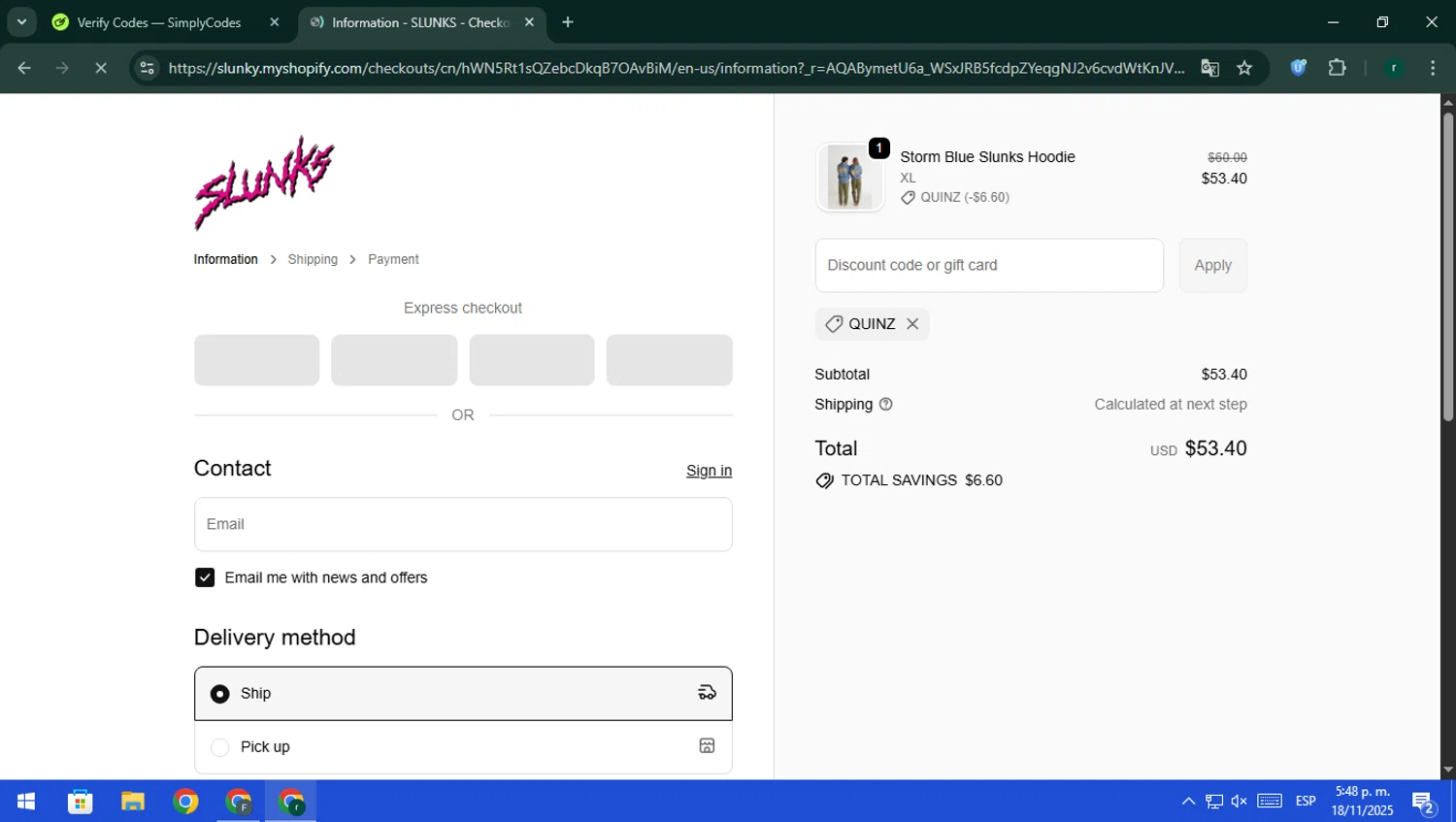Translate this page icon
This screenshot has height=822, width=1456.
click(x=1209, y=68)
